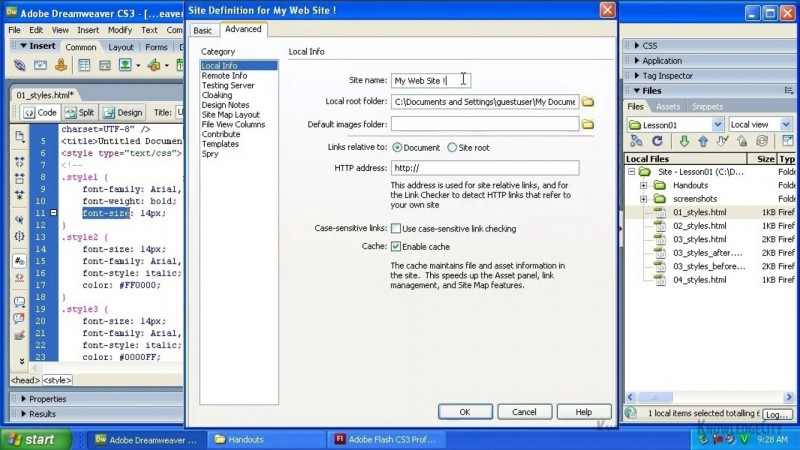Click the Remove Comment coding icon
Image resolution: width=800 pixels, height=450 pixels.
point(19,318)
